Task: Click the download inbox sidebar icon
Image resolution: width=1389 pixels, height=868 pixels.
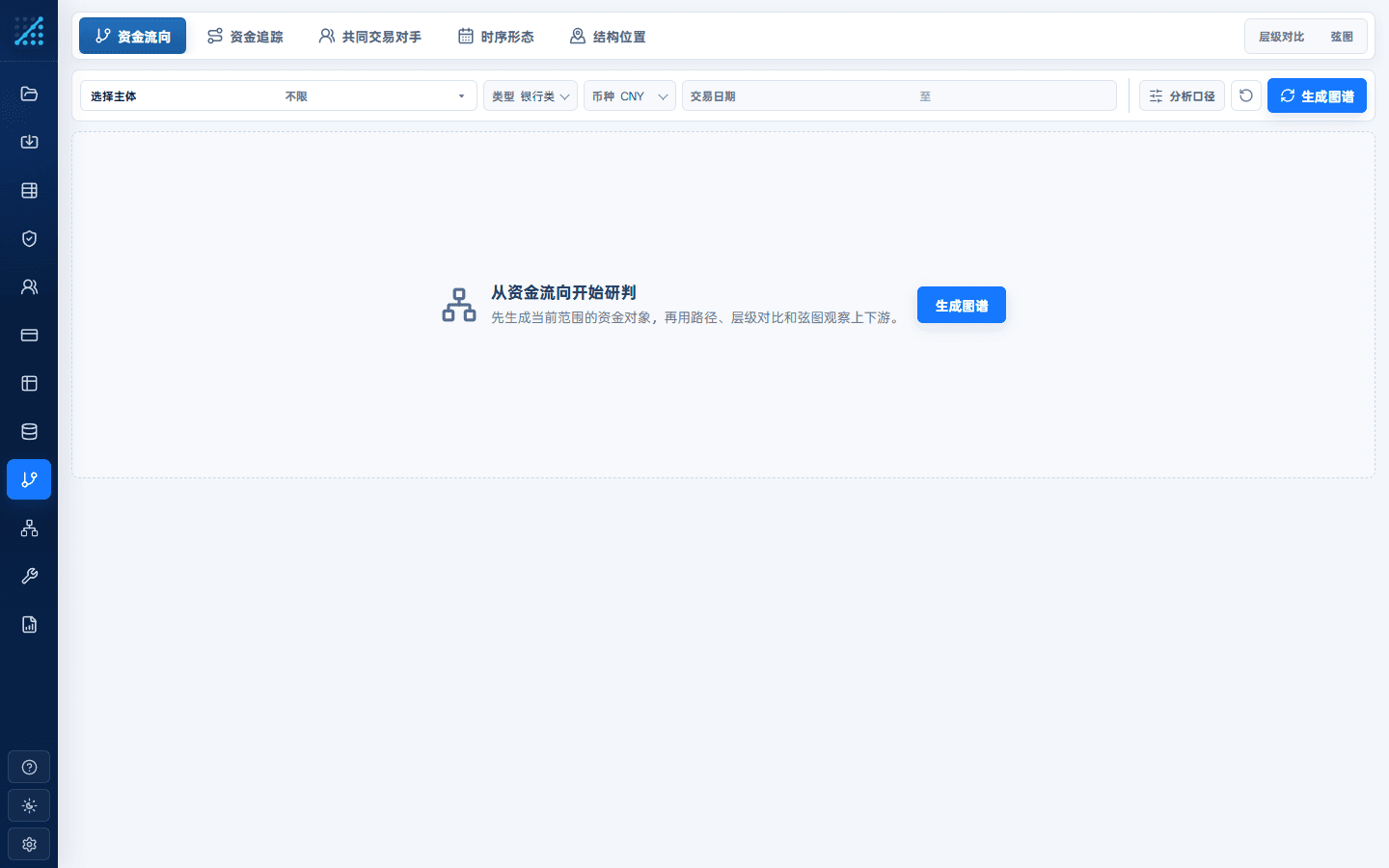Action: (29, 142)
